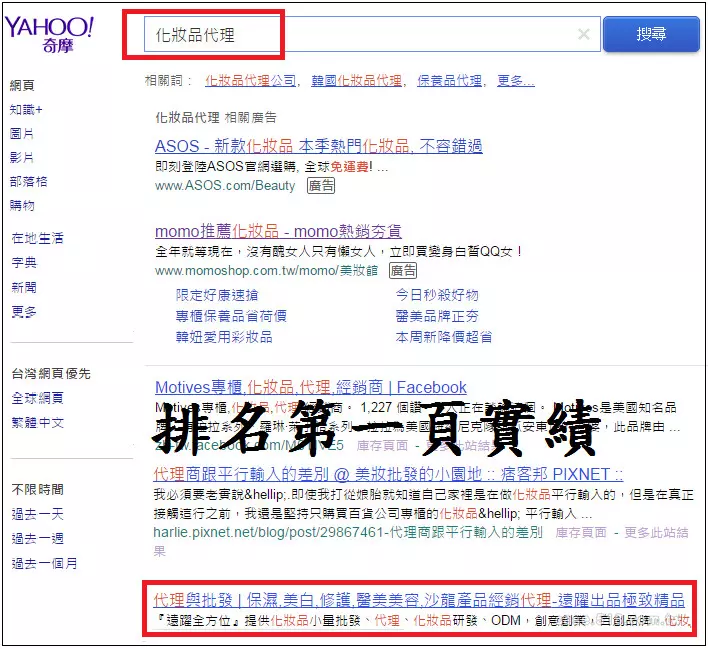Expand sidebar categories via 更多
The width and height of the screenshot is (708, 649).
(x=24, y=312)
